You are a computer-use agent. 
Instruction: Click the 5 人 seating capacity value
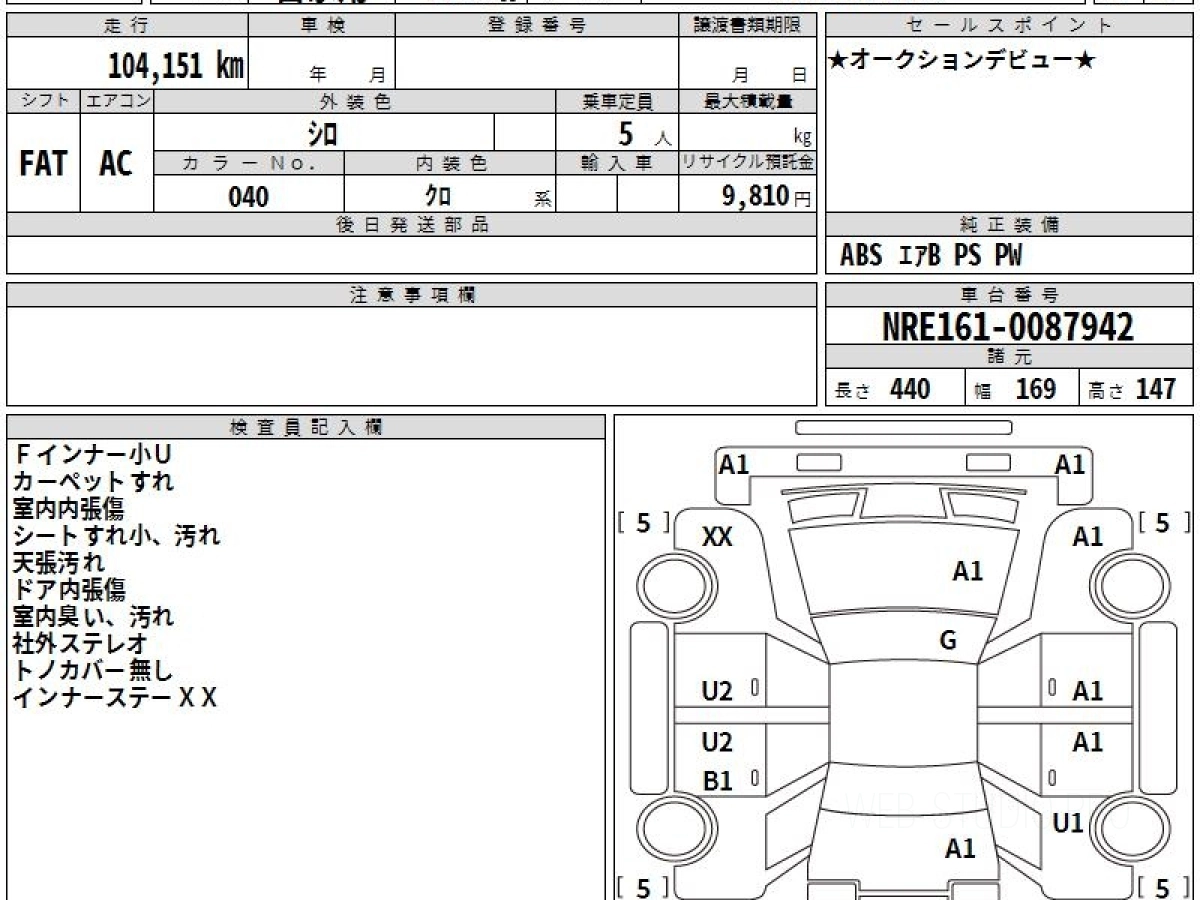[x=644, y=133]
